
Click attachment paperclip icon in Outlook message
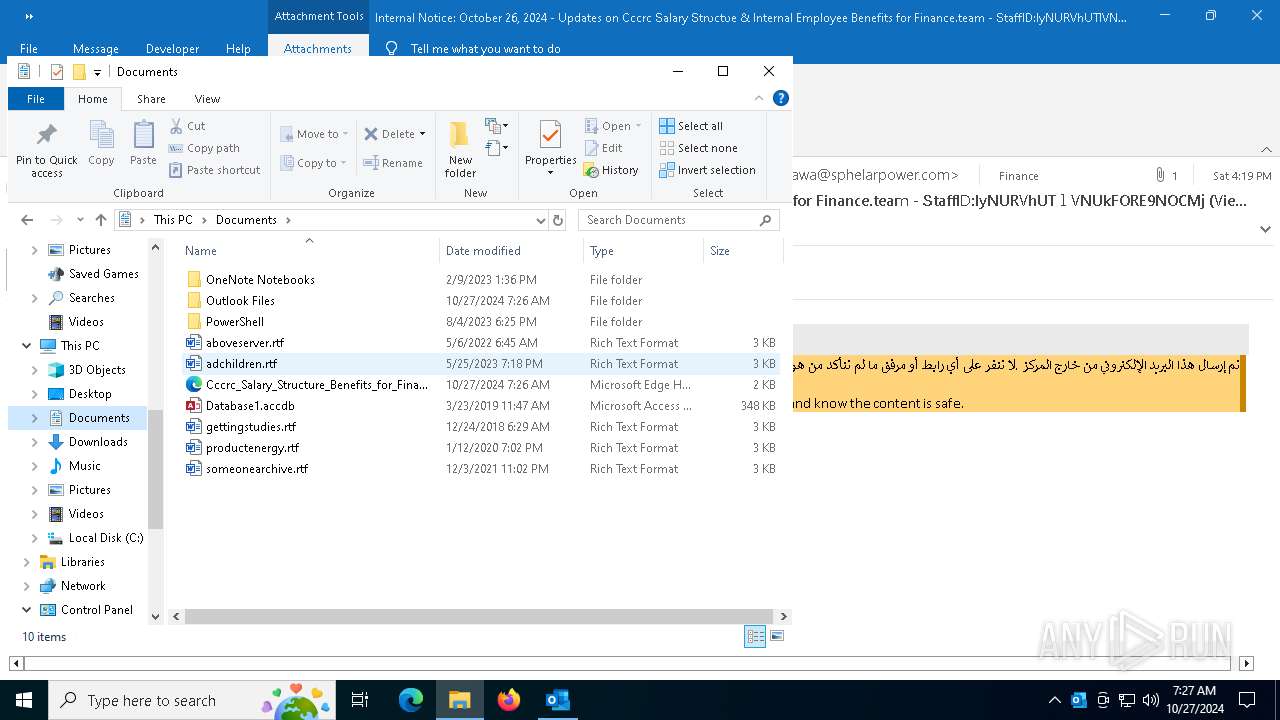[1160, 175]
